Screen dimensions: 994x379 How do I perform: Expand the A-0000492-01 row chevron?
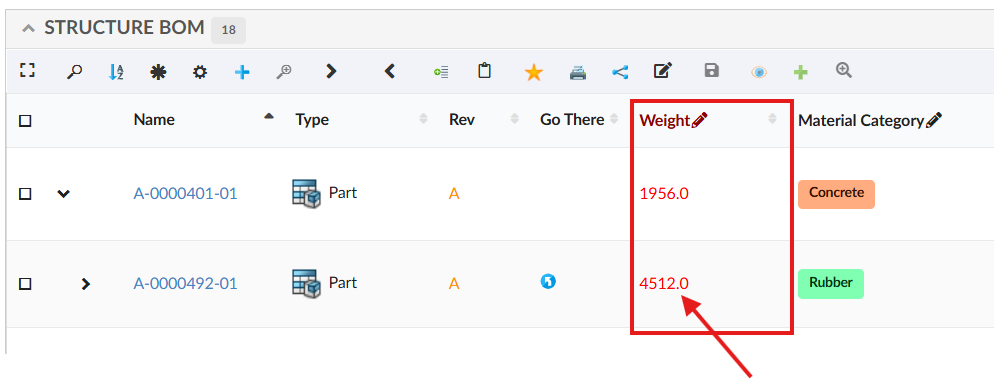click(86, 283)
